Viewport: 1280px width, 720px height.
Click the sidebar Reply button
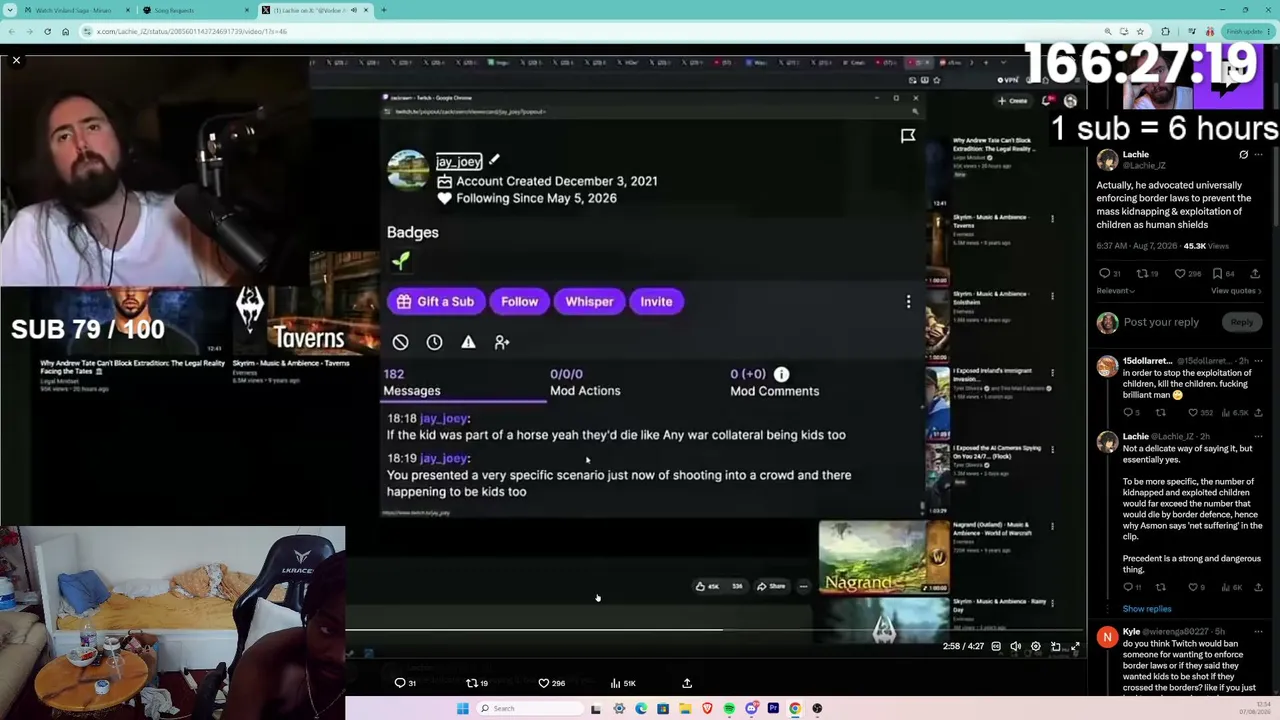point(1241,322)
